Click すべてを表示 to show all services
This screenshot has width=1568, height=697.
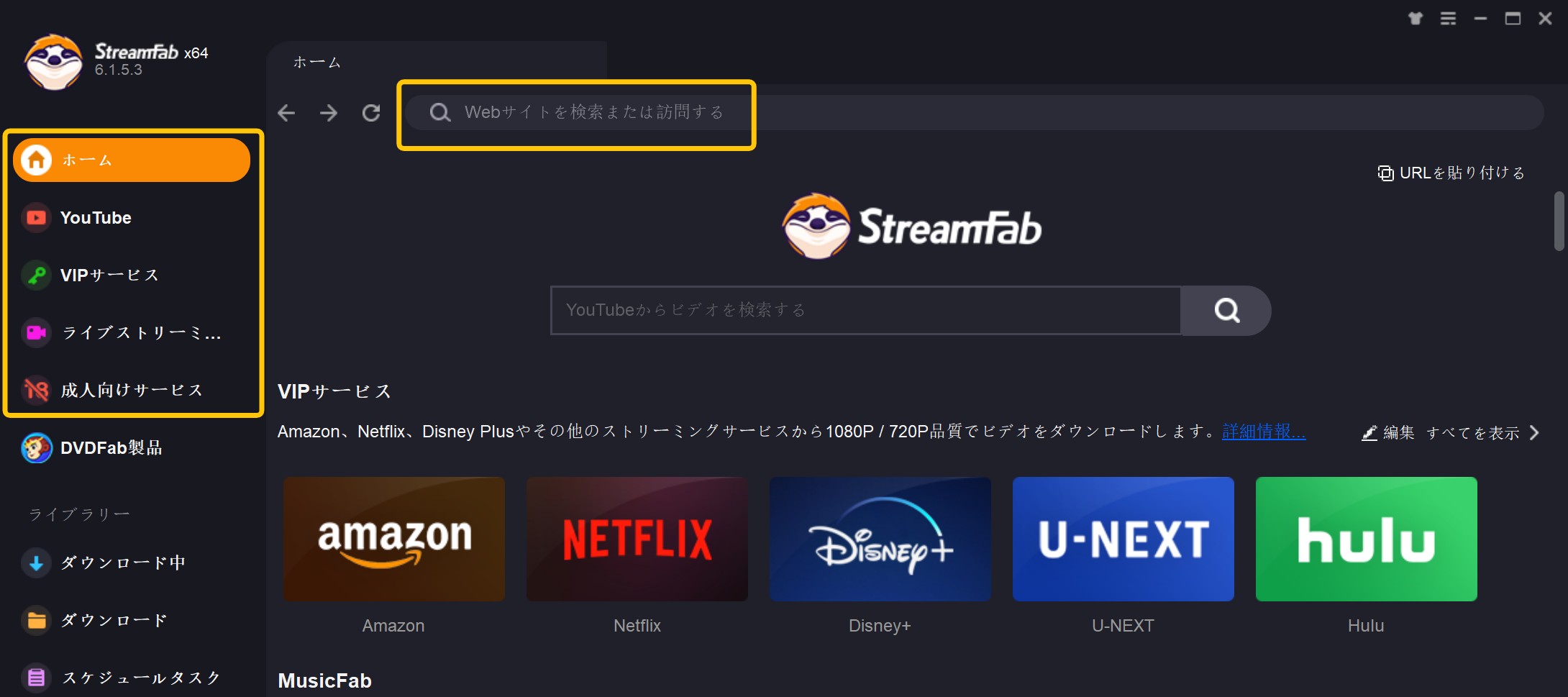pos(1473,432)
